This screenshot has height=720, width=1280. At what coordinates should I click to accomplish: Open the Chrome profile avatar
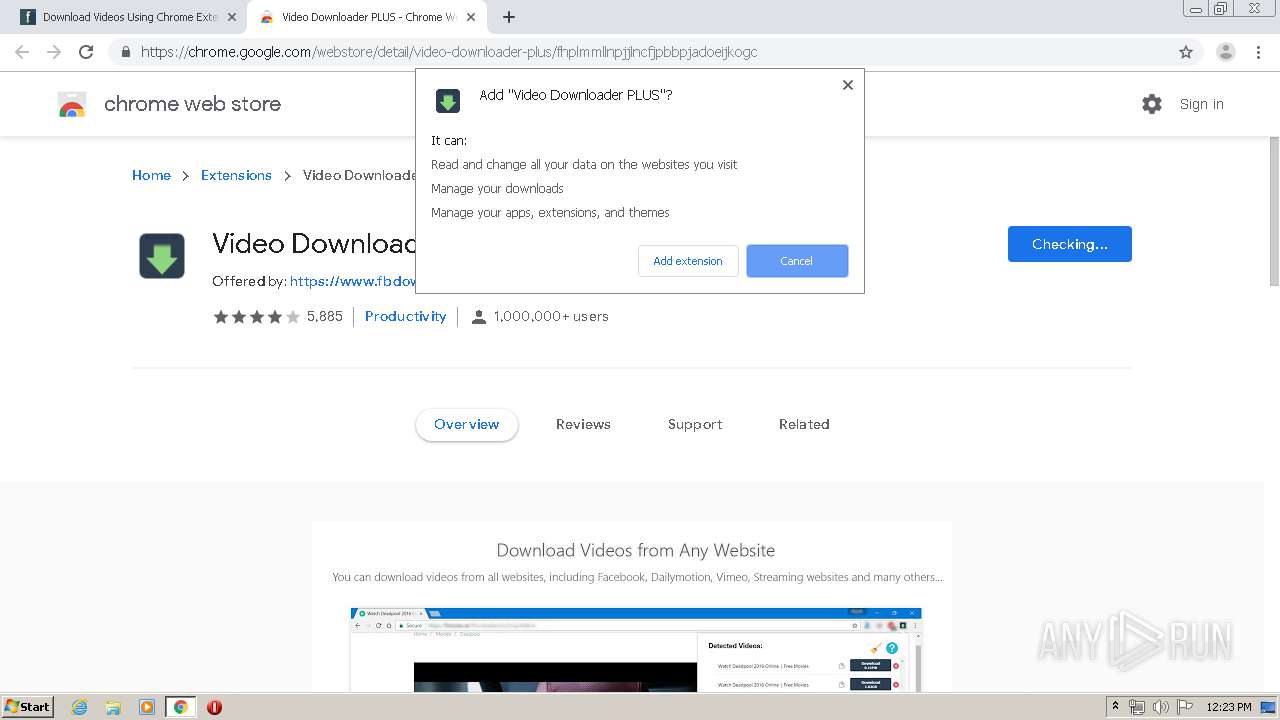coord(1225,52)
